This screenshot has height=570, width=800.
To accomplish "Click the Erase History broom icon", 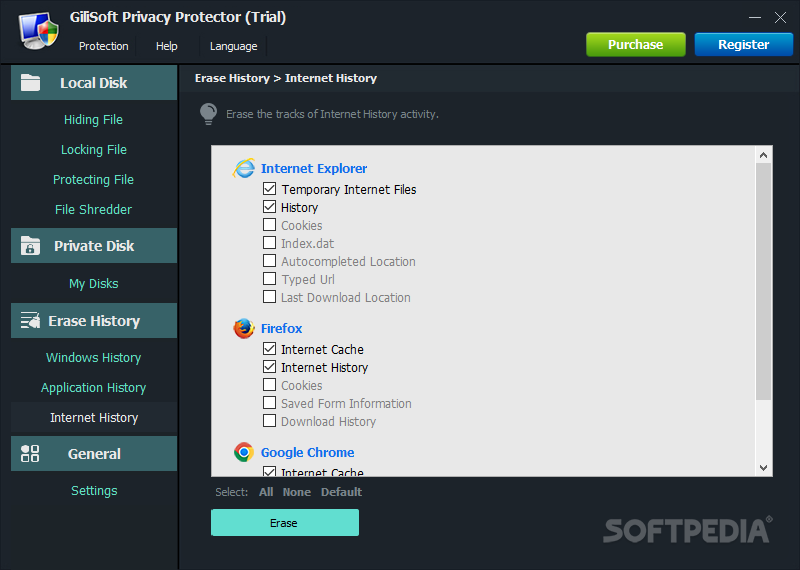I will tap(30, 320).
